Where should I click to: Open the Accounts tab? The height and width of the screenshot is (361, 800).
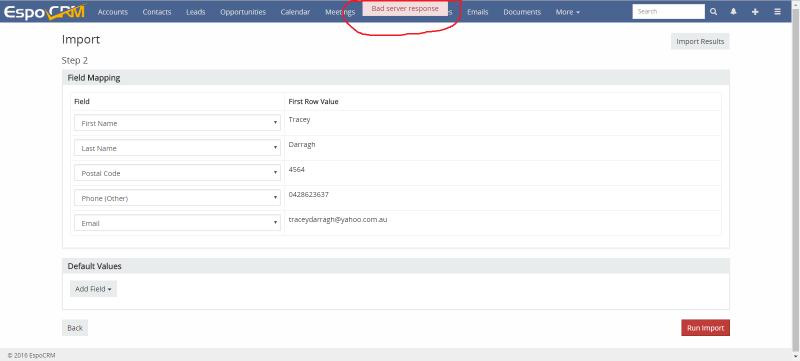click(x=113, y=12)
